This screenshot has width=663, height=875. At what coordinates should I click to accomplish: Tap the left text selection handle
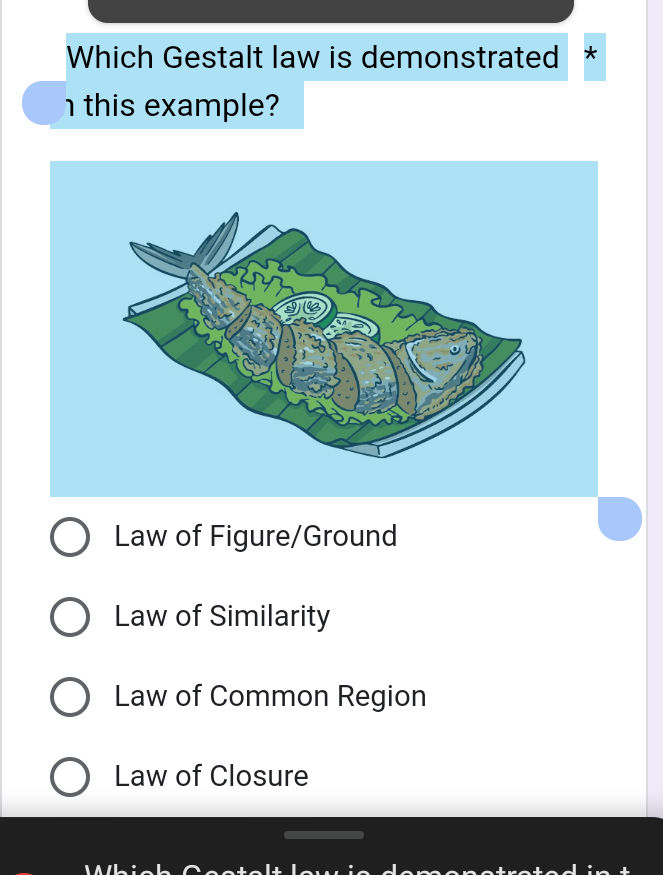pos(44,103)
